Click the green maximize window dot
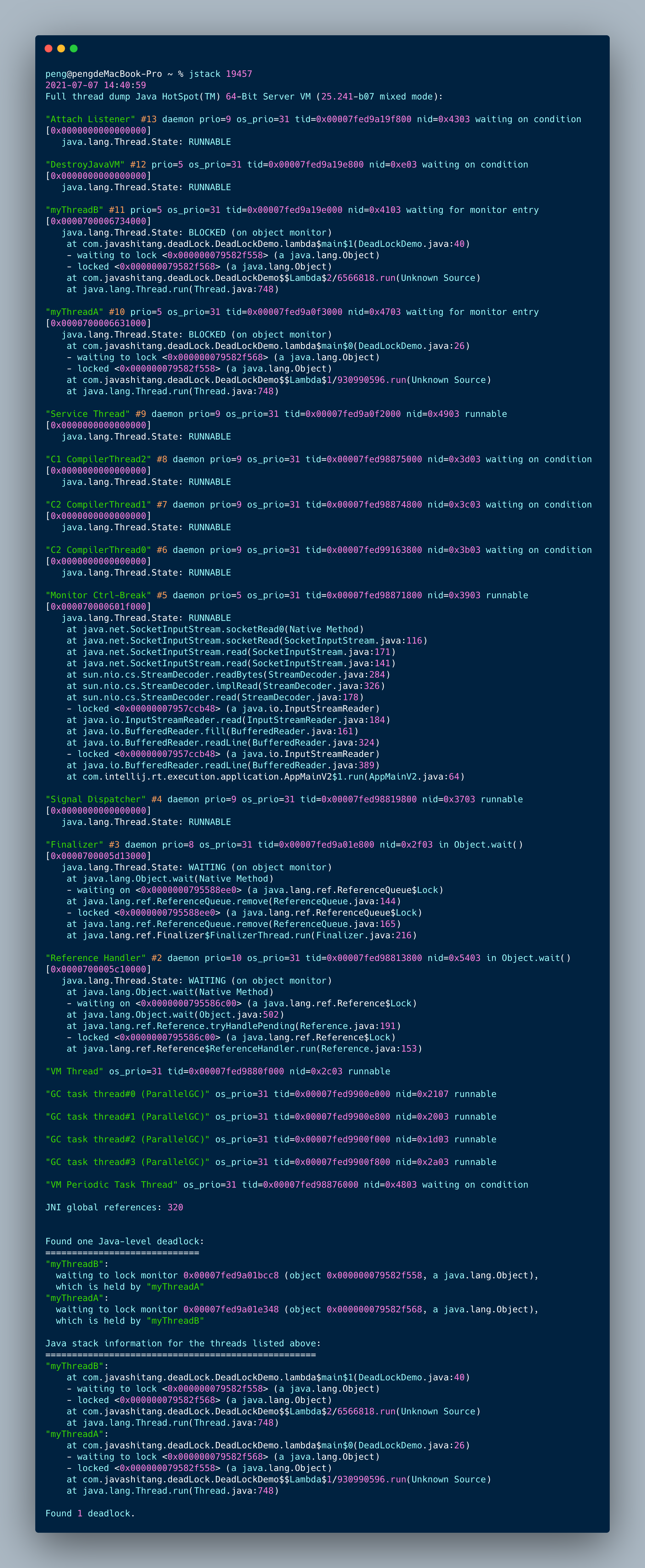The height and width of the screenshot is (1568, 645). [74, 49]
